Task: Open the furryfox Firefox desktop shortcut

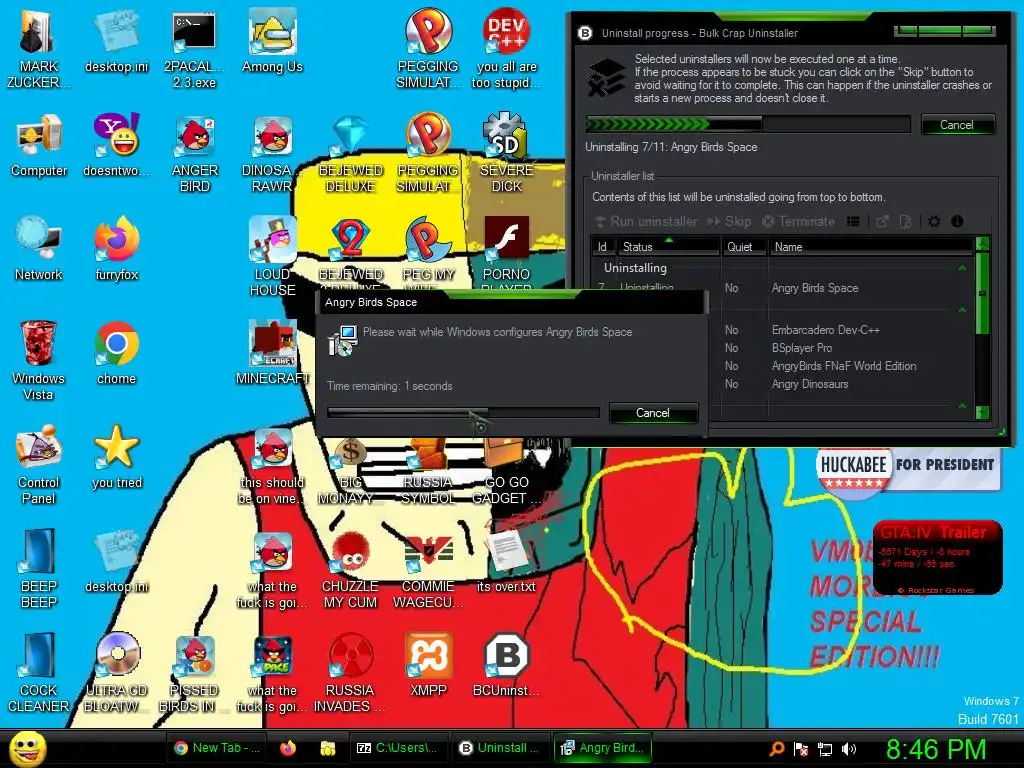Action: [116, 250]
